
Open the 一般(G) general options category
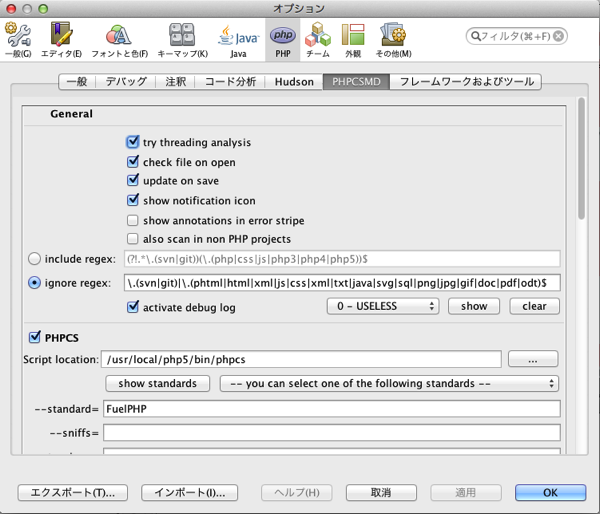pos(18,40)
